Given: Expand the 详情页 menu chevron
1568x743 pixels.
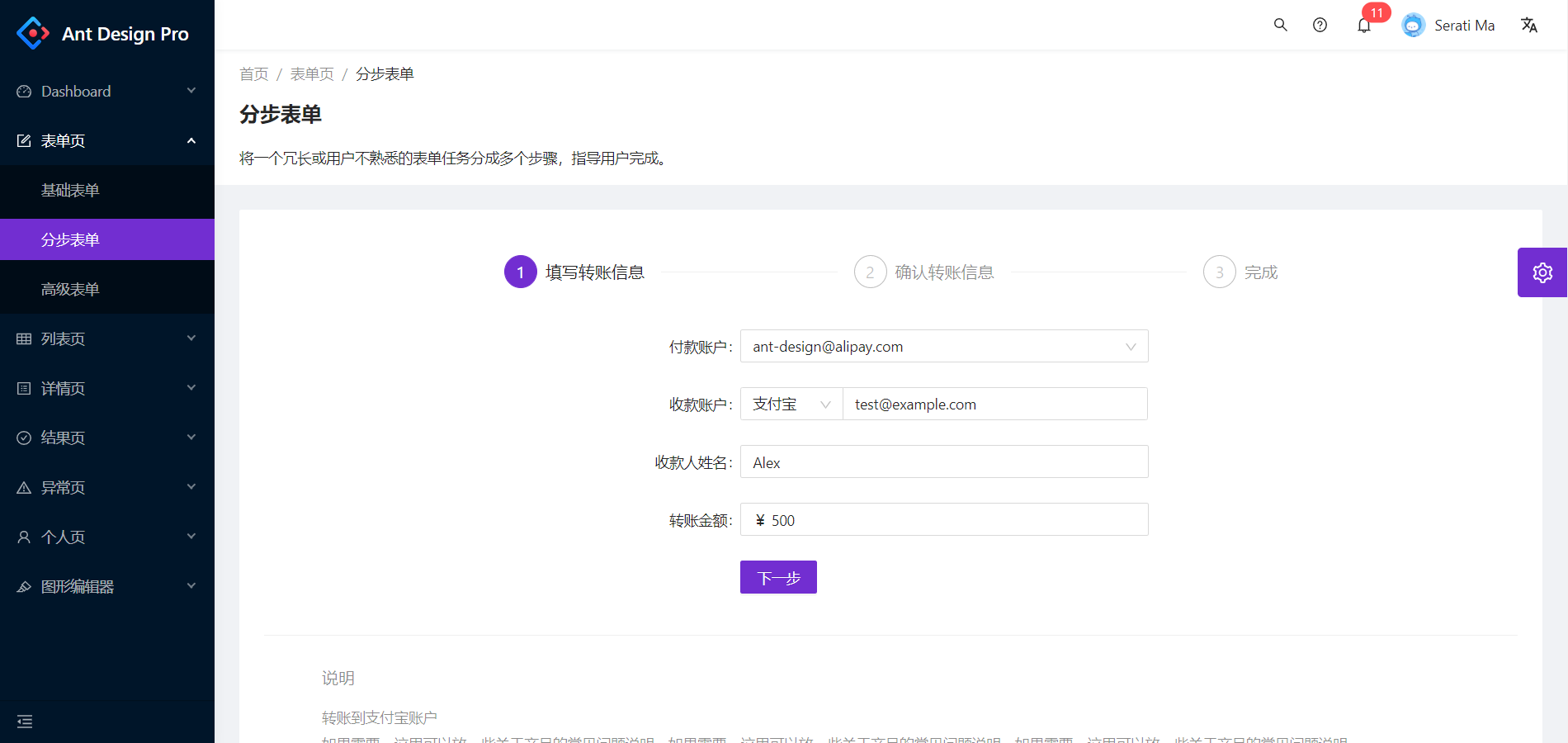Looking at the screenshot, I should (x=191, y=388).
